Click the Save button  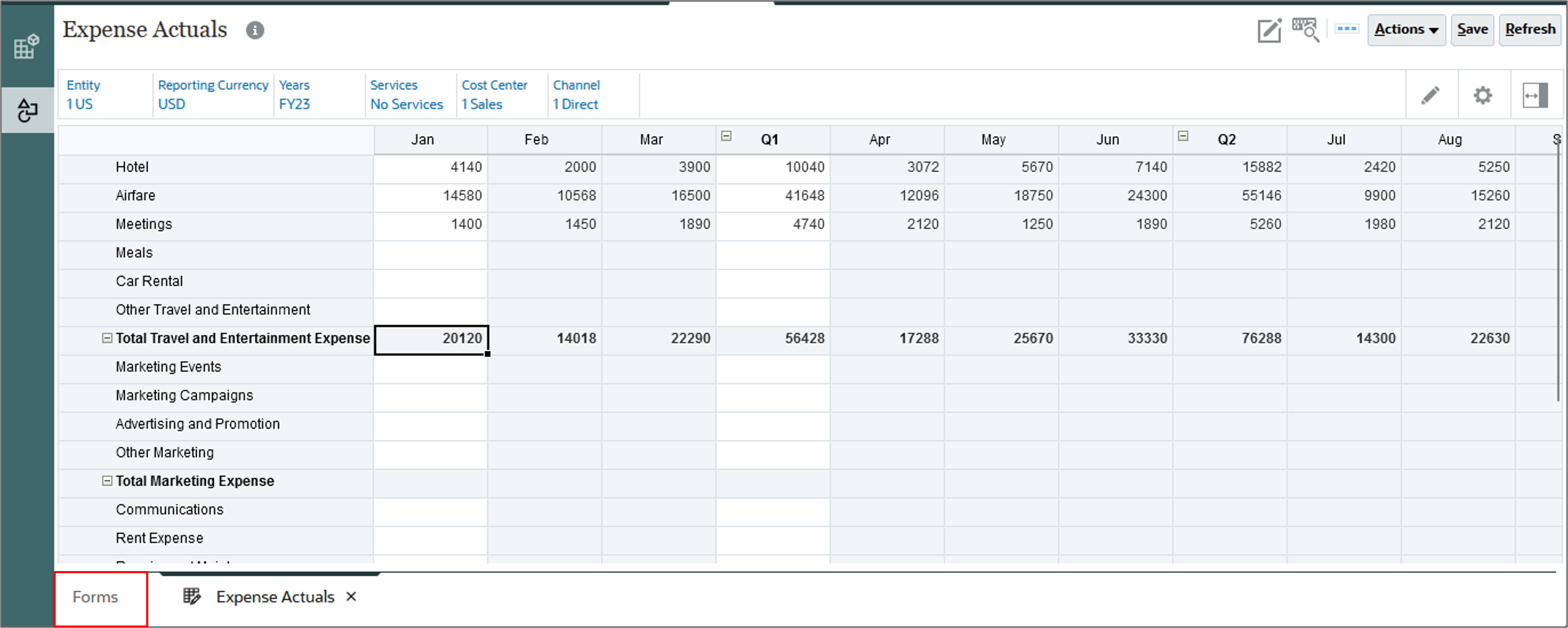click(1472, 29)
